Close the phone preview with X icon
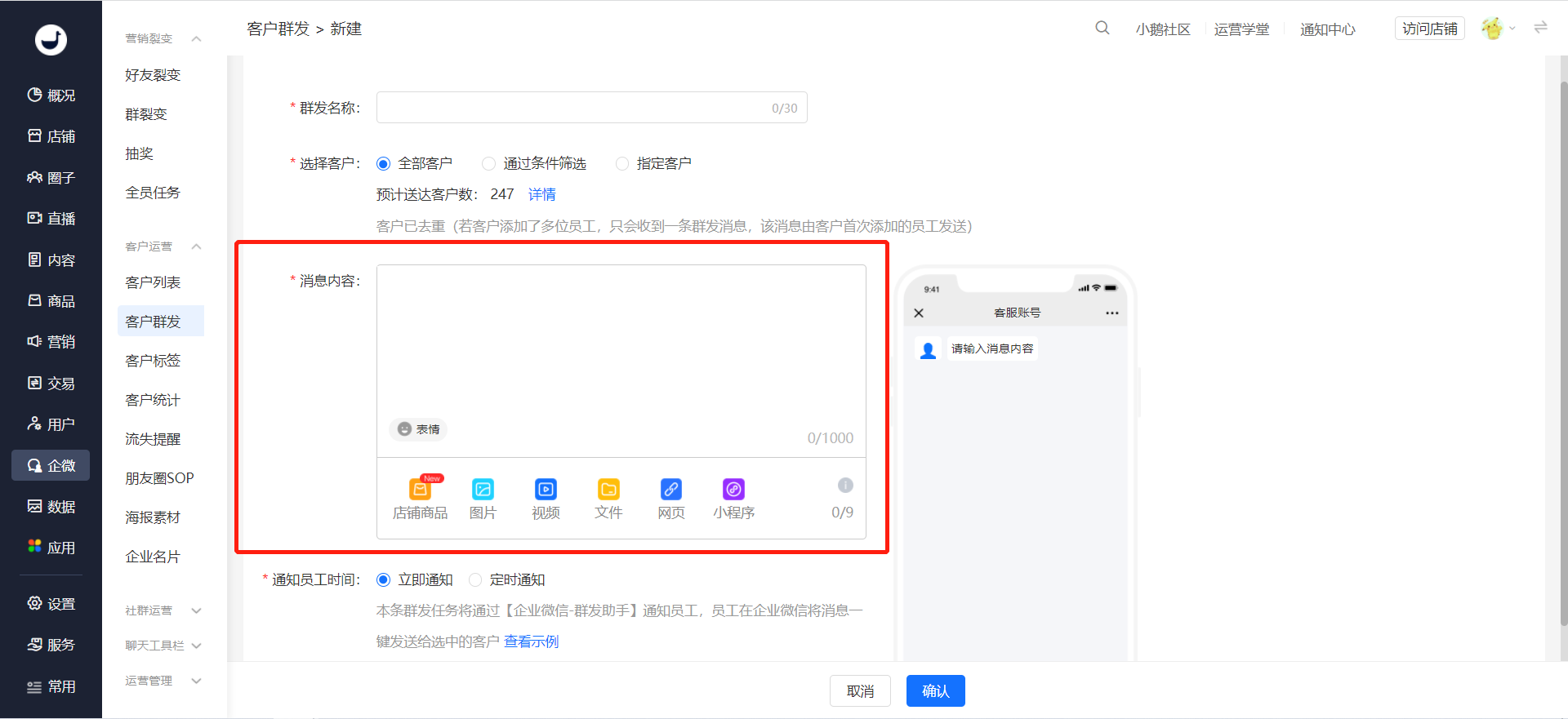 coord(919,313)
